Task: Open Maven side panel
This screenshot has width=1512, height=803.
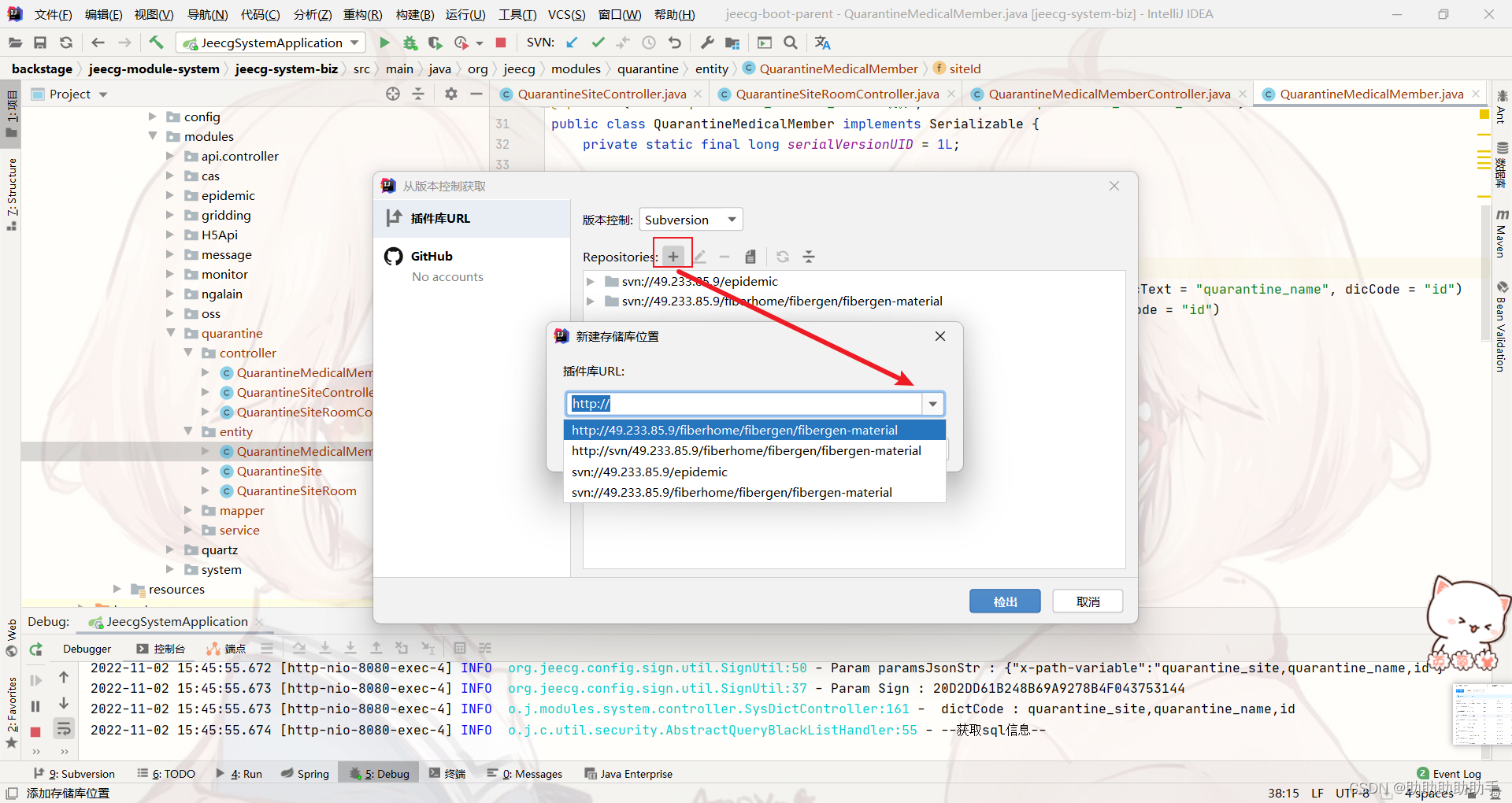Action: tap(1502, 234)
